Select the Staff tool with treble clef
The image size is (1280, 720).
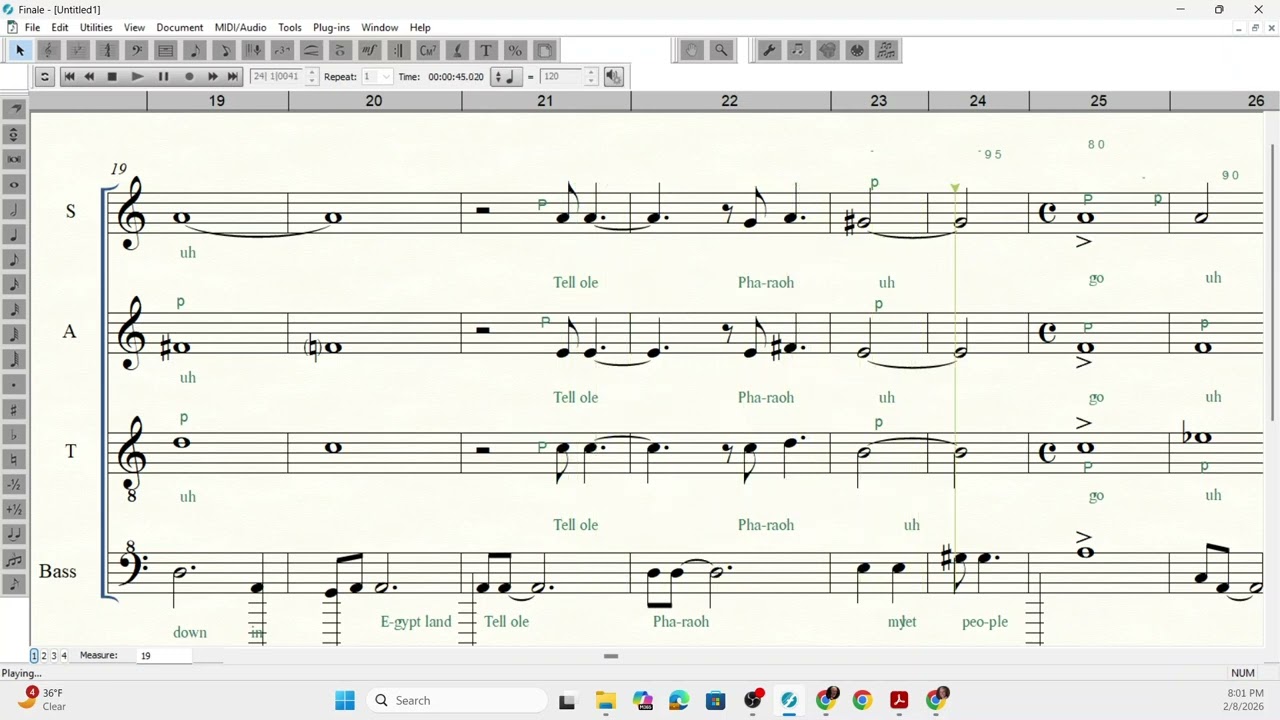pos(48,50)
